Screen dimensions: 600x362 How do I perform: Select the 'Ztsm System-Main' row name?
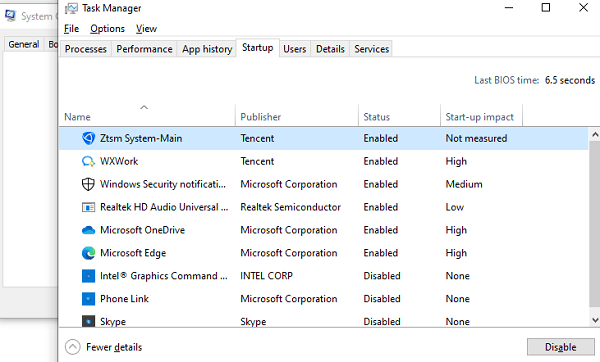coord(141,138)
